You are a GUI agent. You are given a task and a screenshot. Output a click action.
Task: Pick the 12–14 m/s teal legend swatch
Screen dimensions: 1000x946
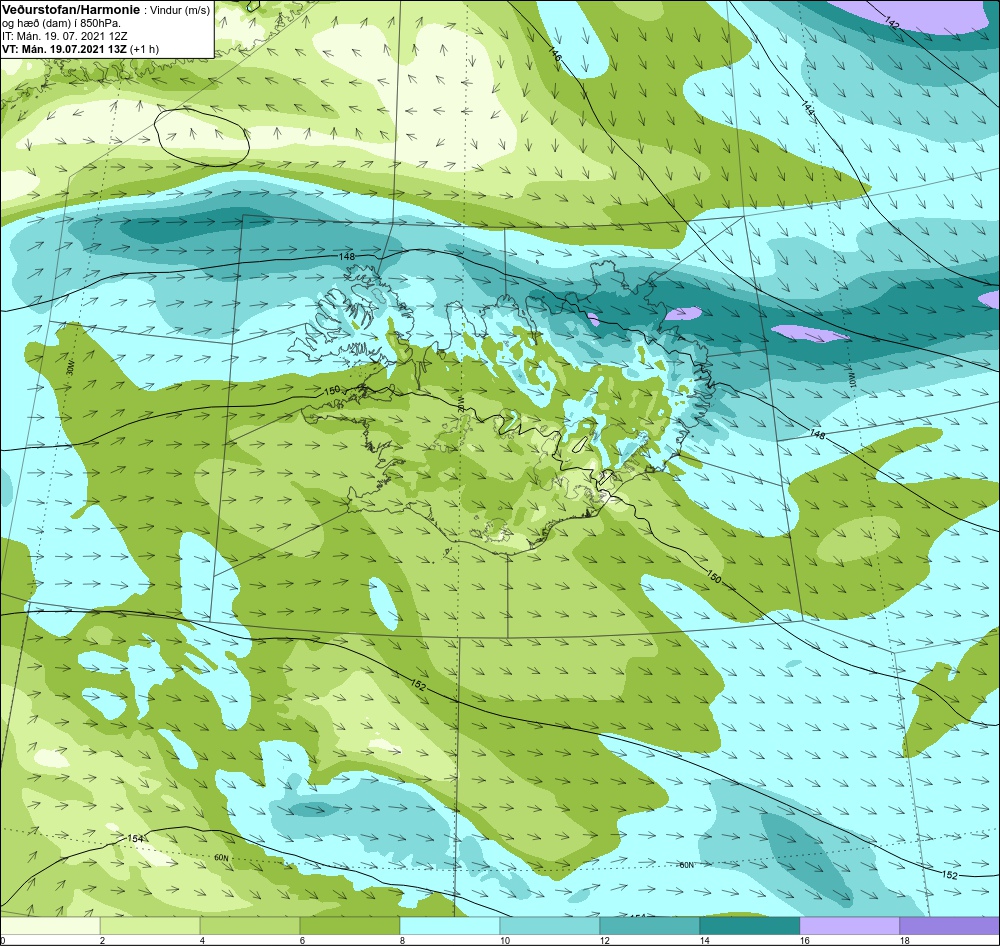point(650,925)
